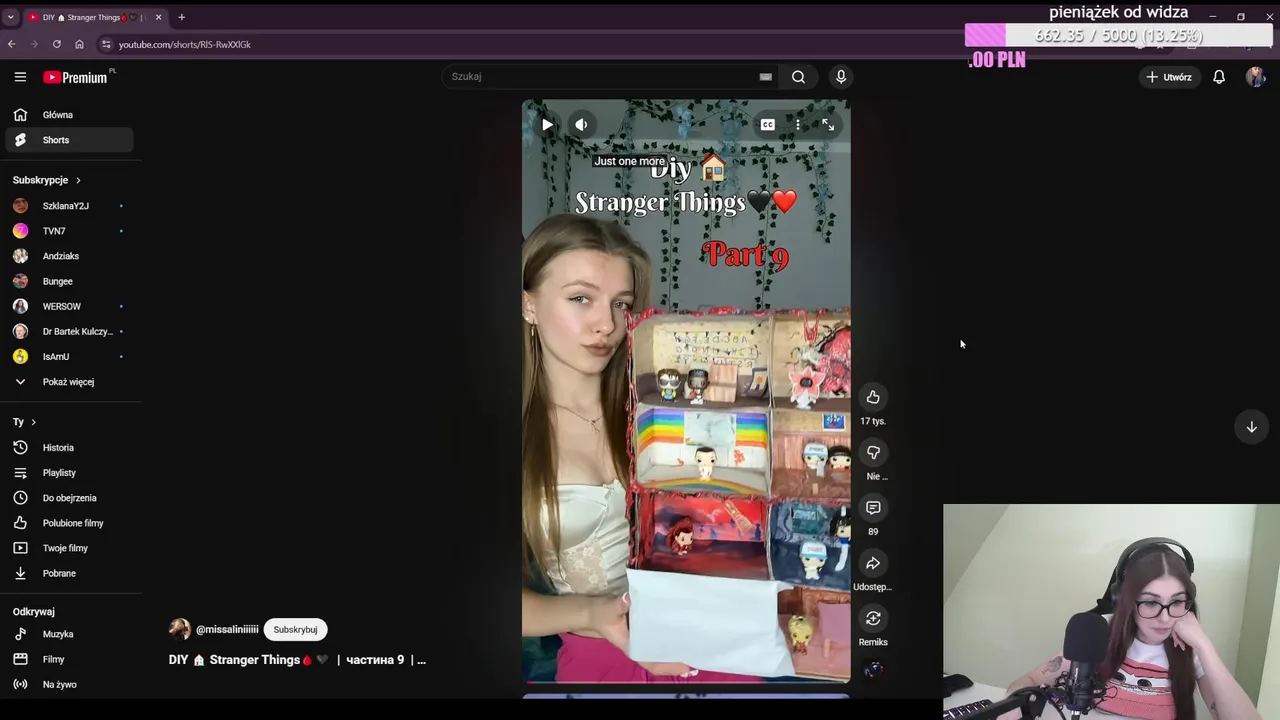
Task: Open Twoje filmy in sidebar
Action: pyautogui.click(x=69, y=548)
